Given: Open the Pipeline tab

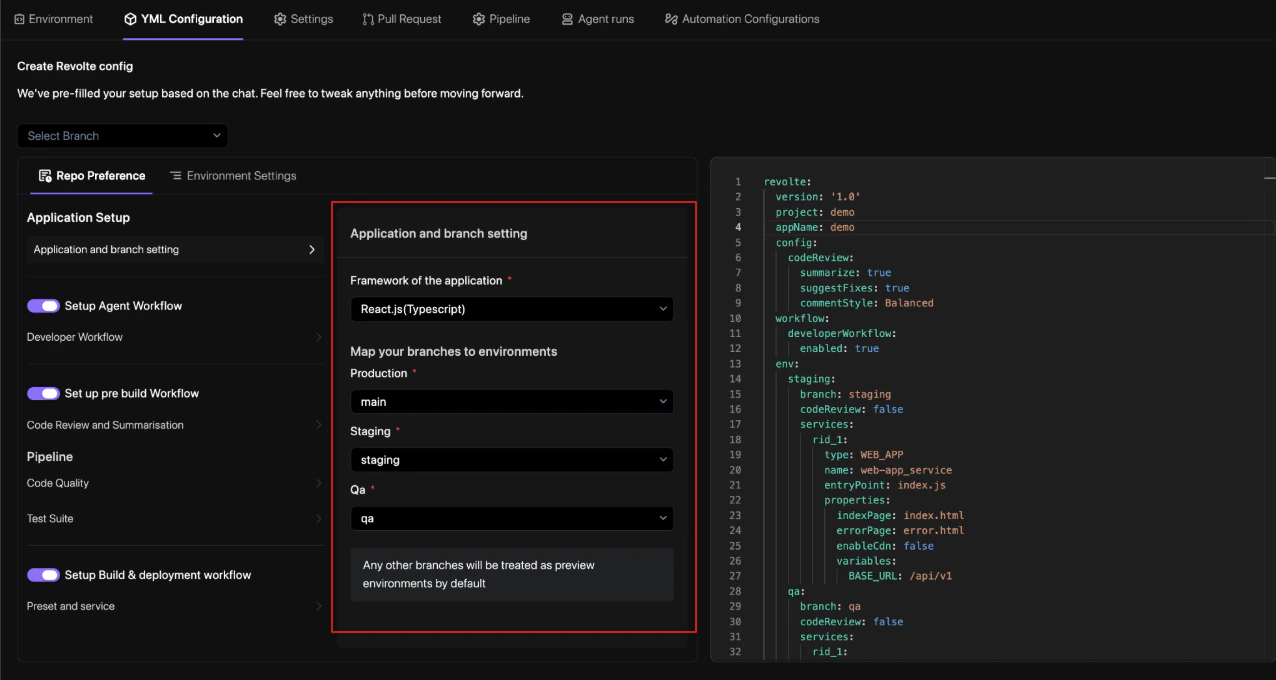Looking at the screenshot, I should tap(501, 19).
